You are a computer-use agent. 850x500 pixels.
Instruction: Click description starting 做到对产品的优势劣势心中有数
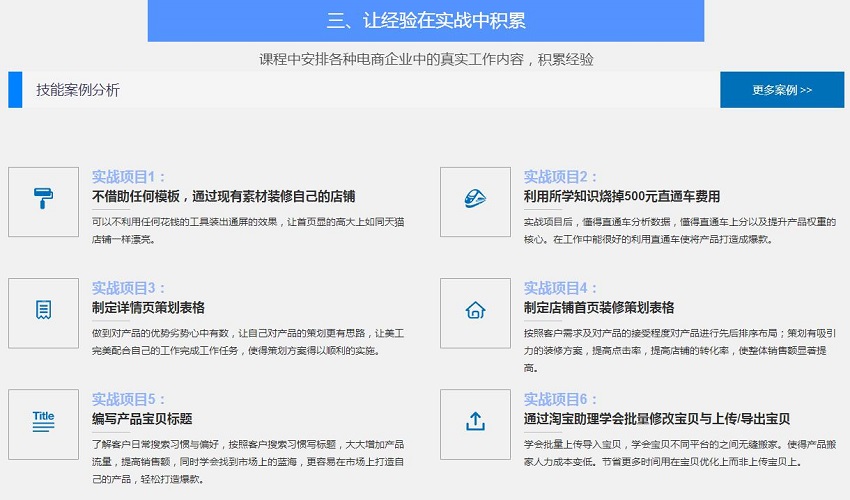click(x=248, y=342)
